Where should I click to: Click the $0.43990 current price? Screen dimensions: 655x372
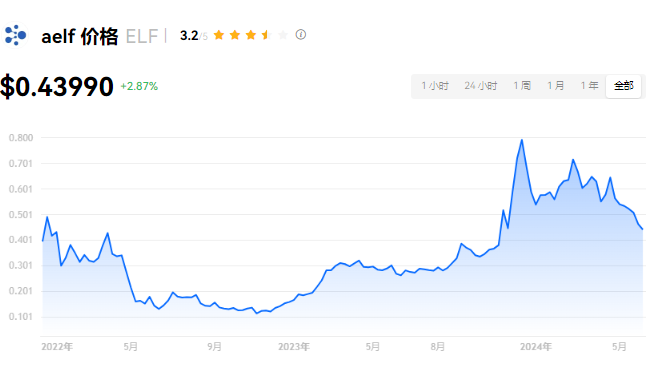point(57,87)
